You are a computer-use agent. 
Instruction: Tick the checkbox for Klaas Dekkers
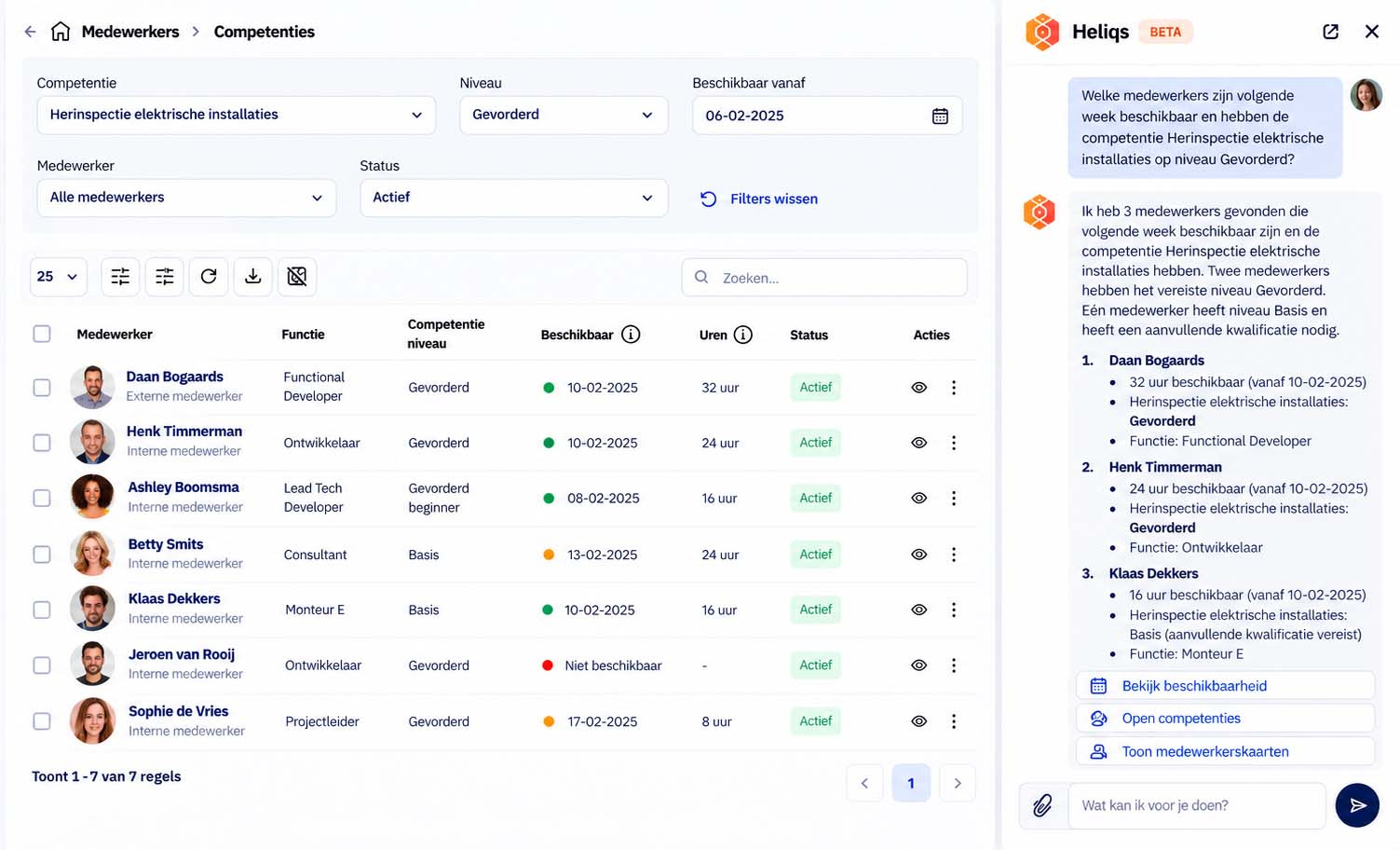pyautogui.click(x=42, y=610)
